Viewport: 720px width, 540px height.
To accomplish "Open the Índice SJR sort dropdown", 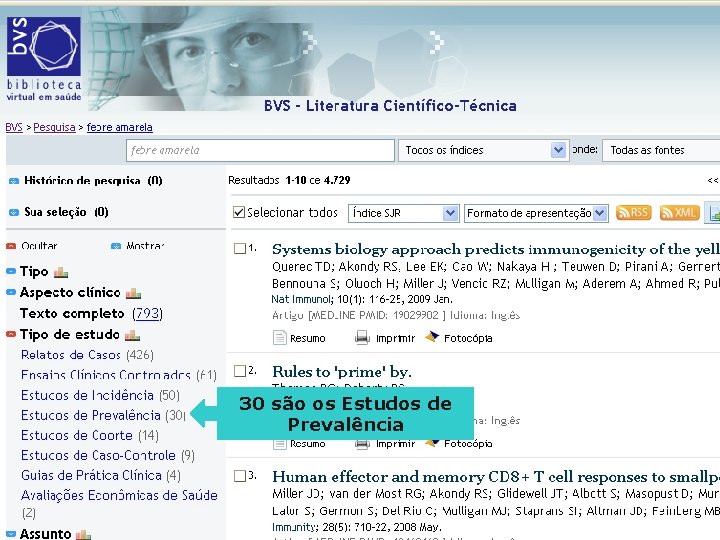I will [x=403, y=213].
